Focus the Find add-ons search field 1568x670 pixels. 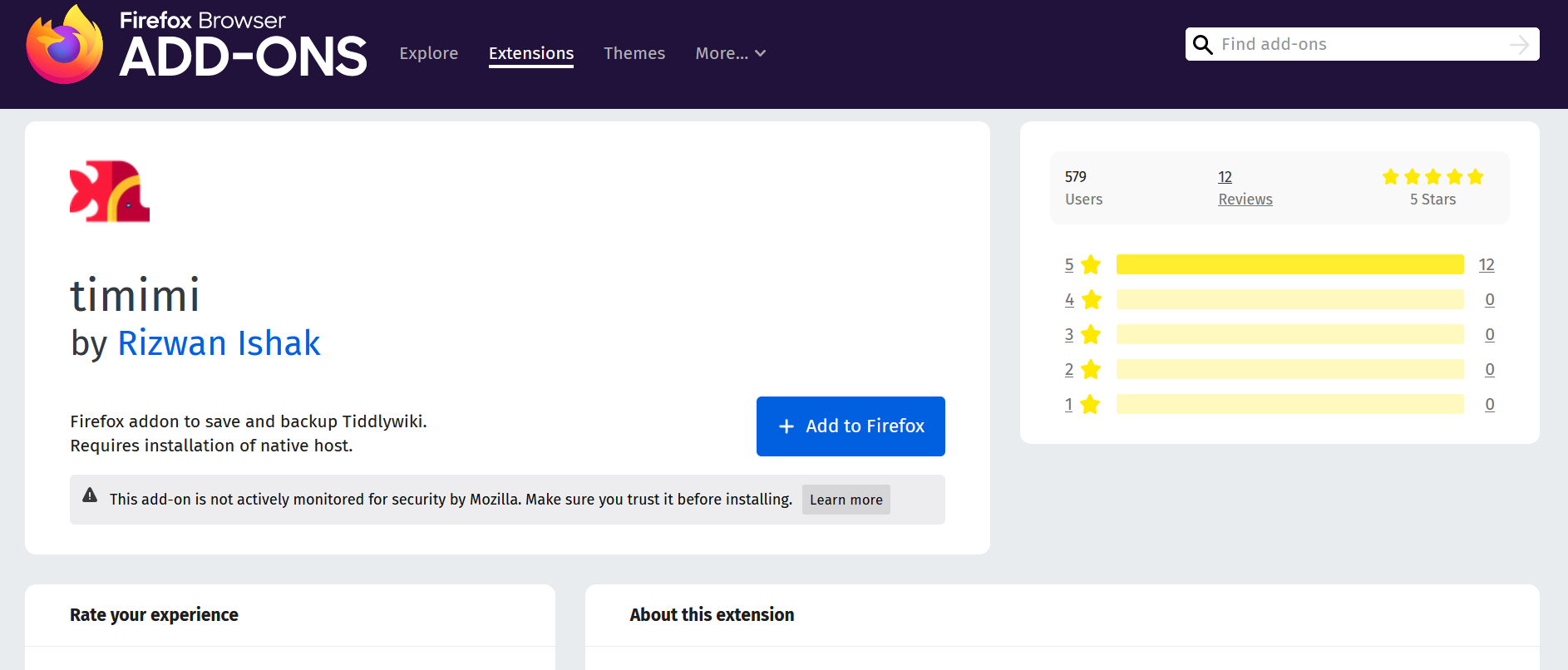(1359, 45)
